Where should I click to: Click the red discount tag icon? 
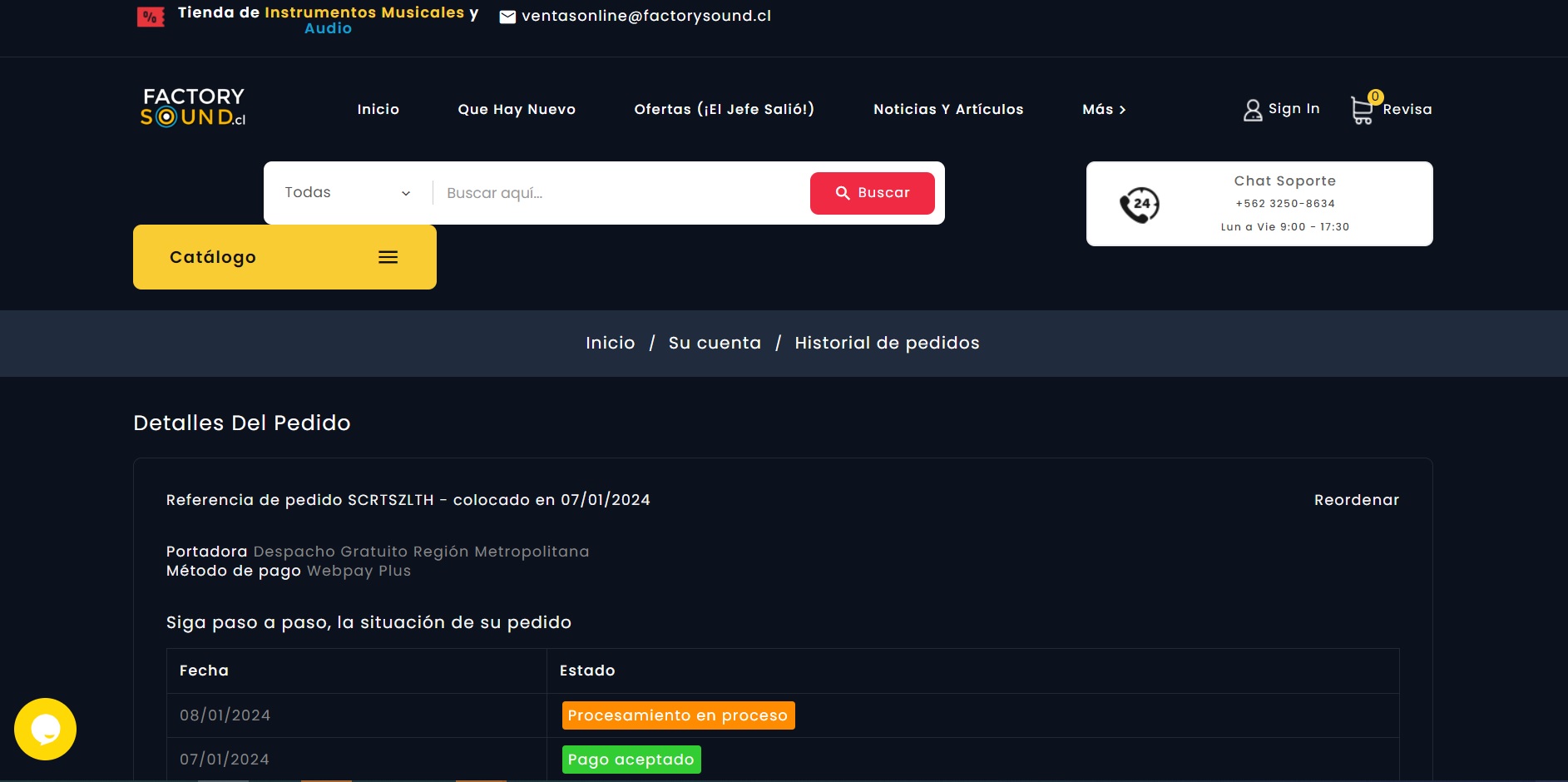[150, 17]
